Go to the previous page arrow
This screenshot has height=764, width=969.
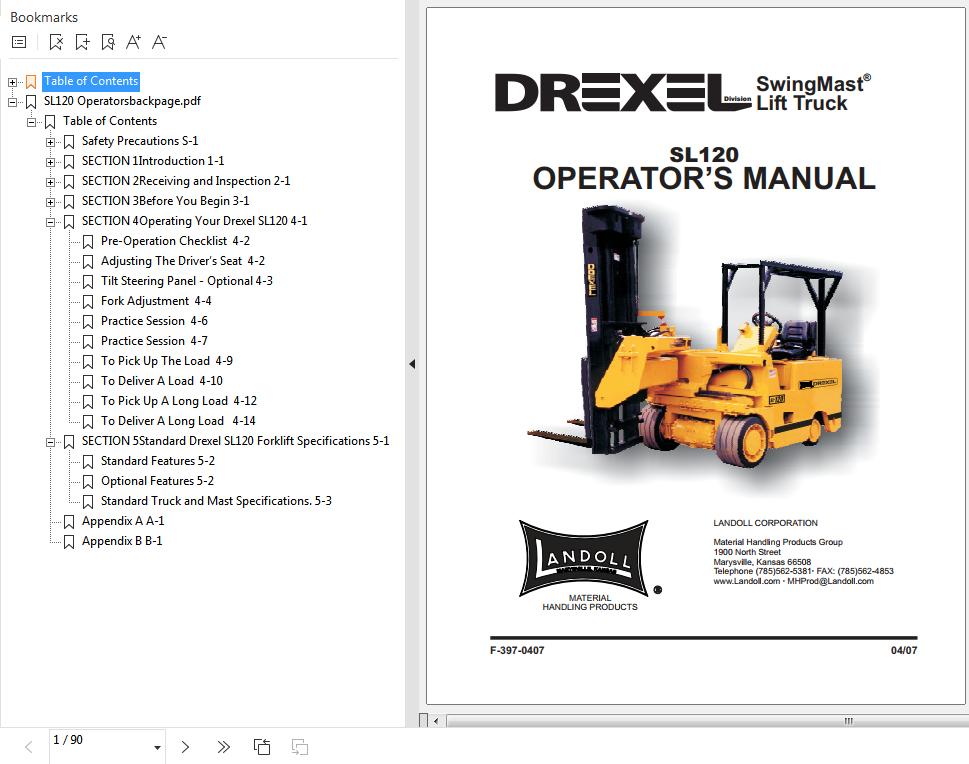click(x=28, y=747)
